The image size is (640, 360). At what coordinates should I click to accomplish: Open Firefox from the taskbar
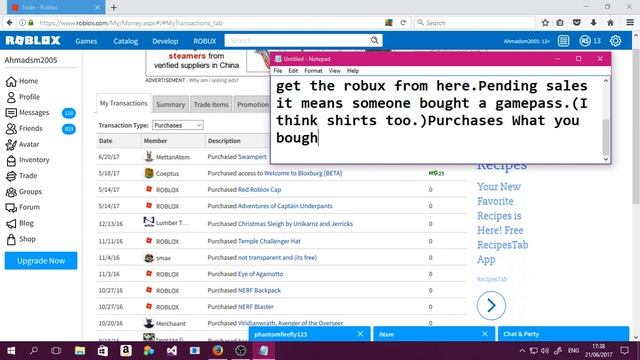(218, 351)
